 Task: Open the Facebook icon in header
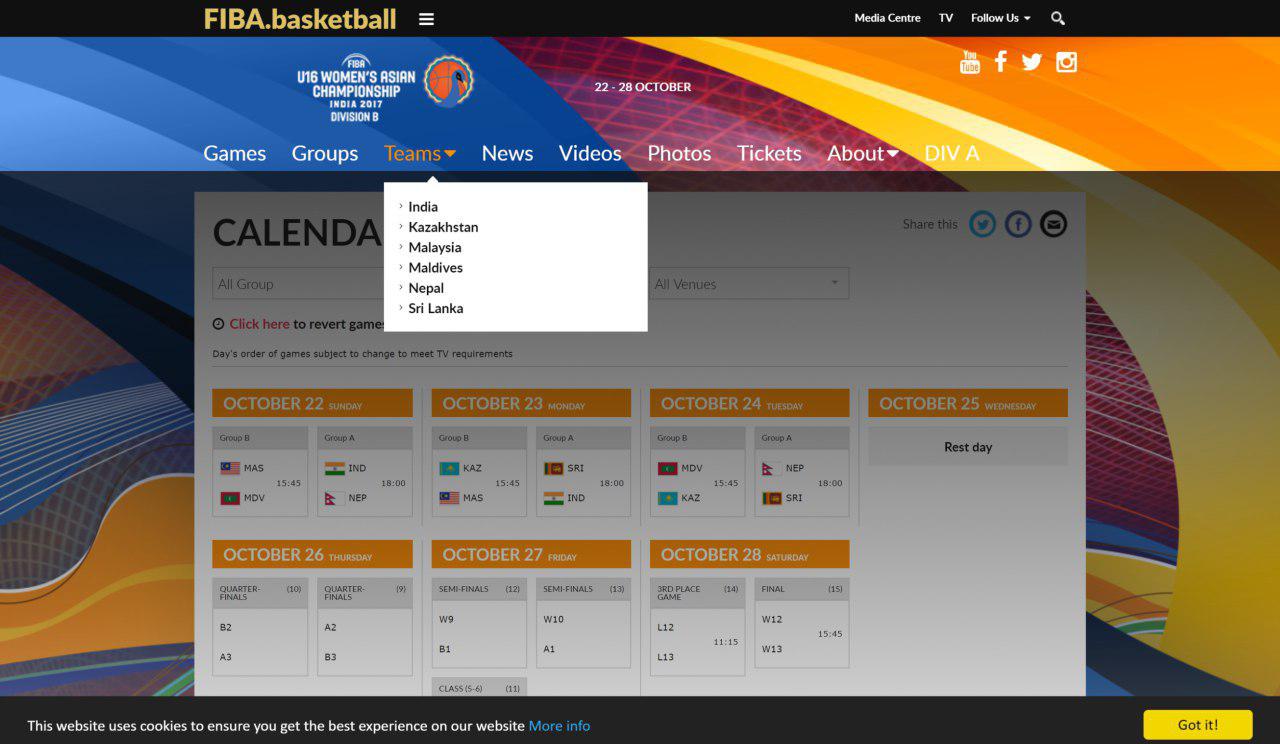1001,62
